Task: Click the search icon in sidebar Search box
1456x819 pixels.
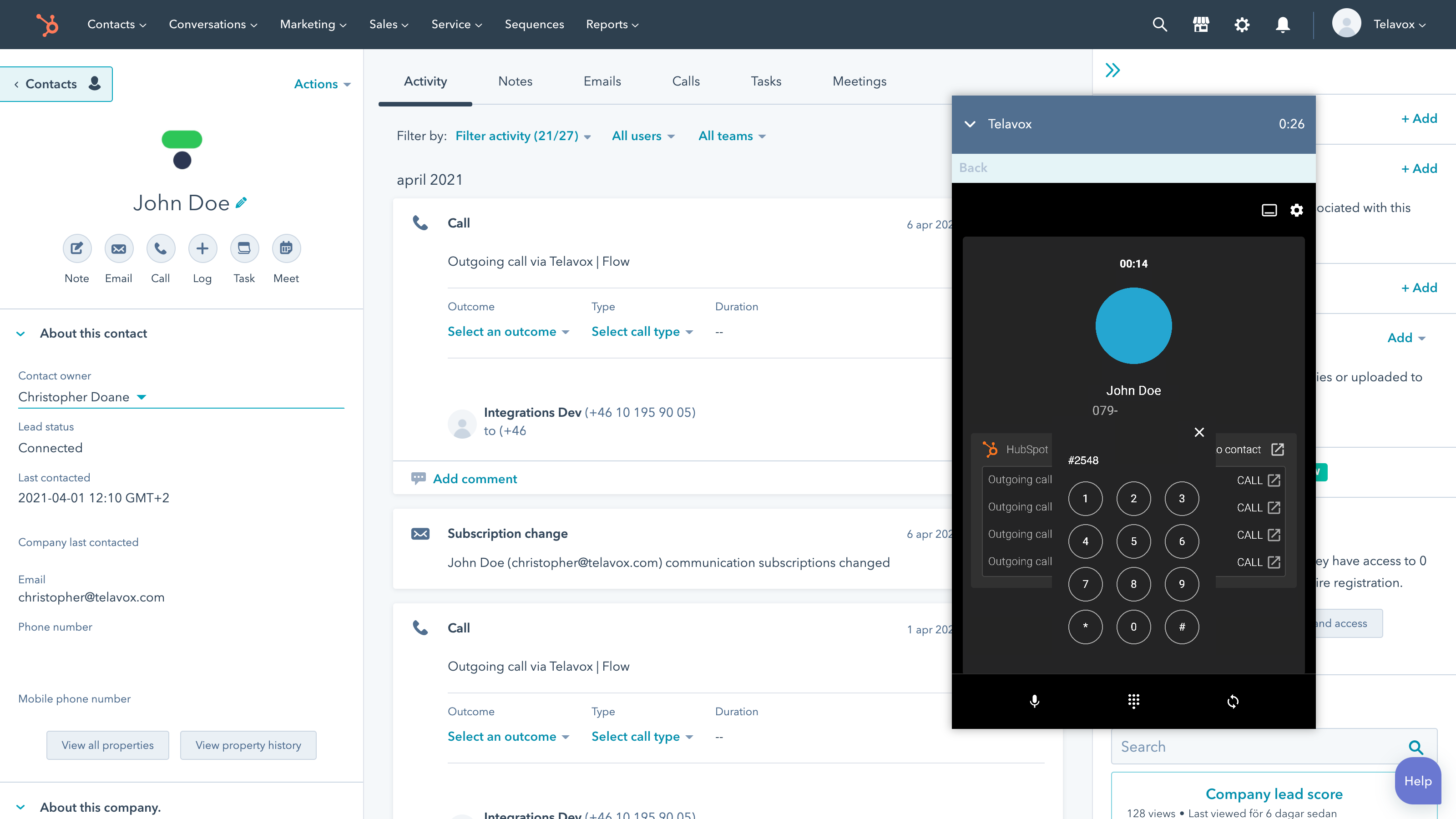Action: 1416,747
